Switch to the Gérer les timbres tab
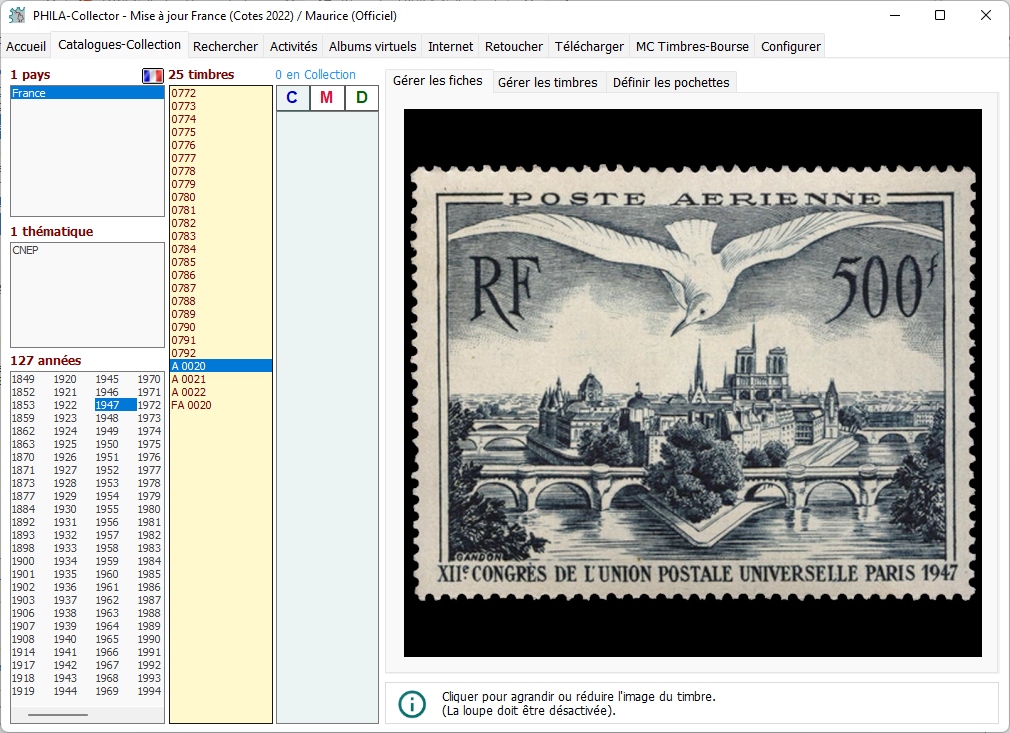This screenshot has height=733, width=1010. [548, 82]
